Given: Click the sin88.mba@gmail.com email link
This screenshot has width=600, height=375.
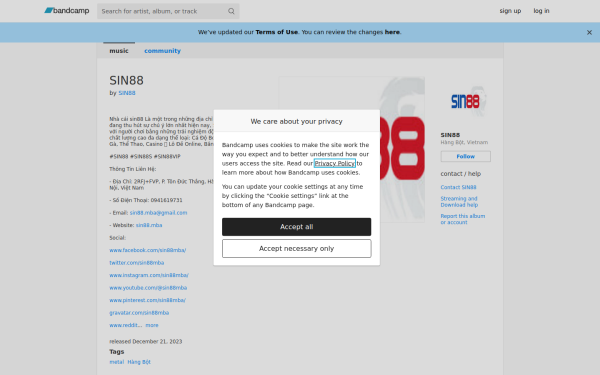Looking at the screenshot, I should (x=158, y=213).
